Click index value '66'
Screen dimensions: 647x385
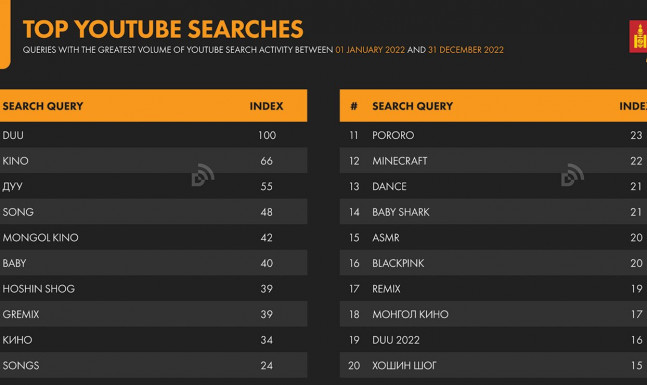(x=267, y=161)
